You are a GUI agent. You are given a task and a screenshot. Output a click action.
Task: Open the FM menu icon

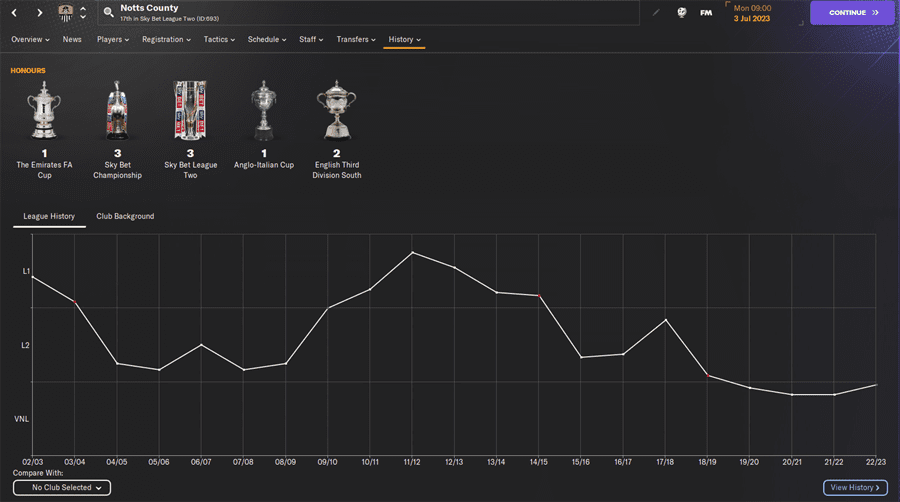point(706,13)
